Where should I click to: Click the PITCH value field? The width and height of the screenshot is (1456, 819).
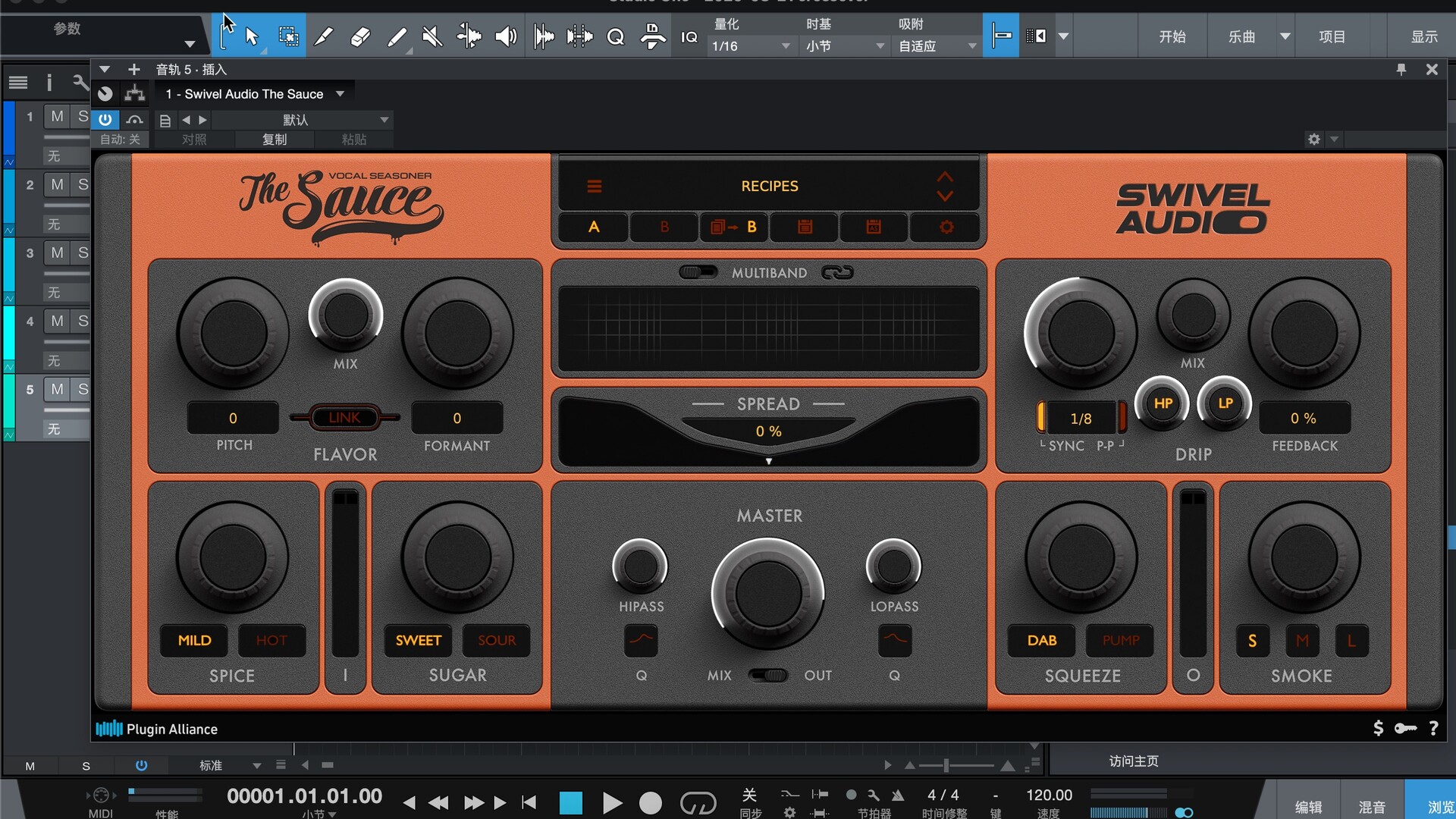point(233,418)
